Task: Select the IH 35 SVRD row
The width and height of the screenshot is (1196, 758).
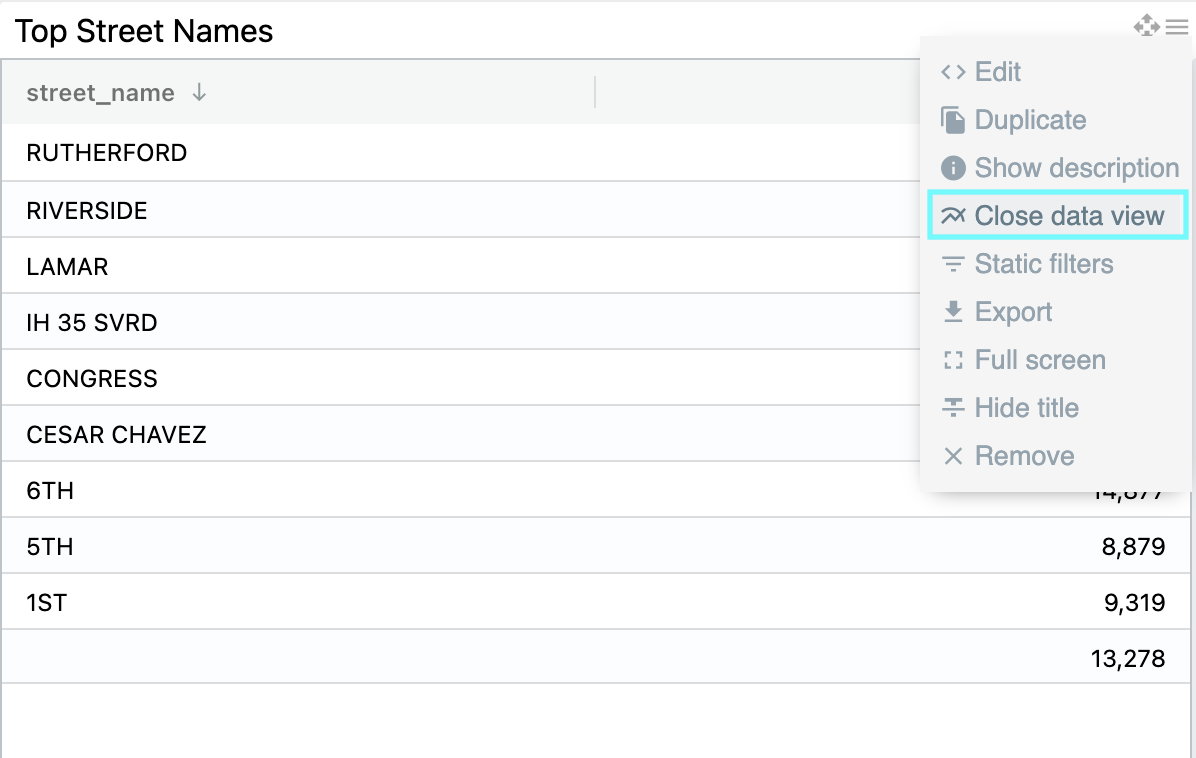Action: (92, 323)
